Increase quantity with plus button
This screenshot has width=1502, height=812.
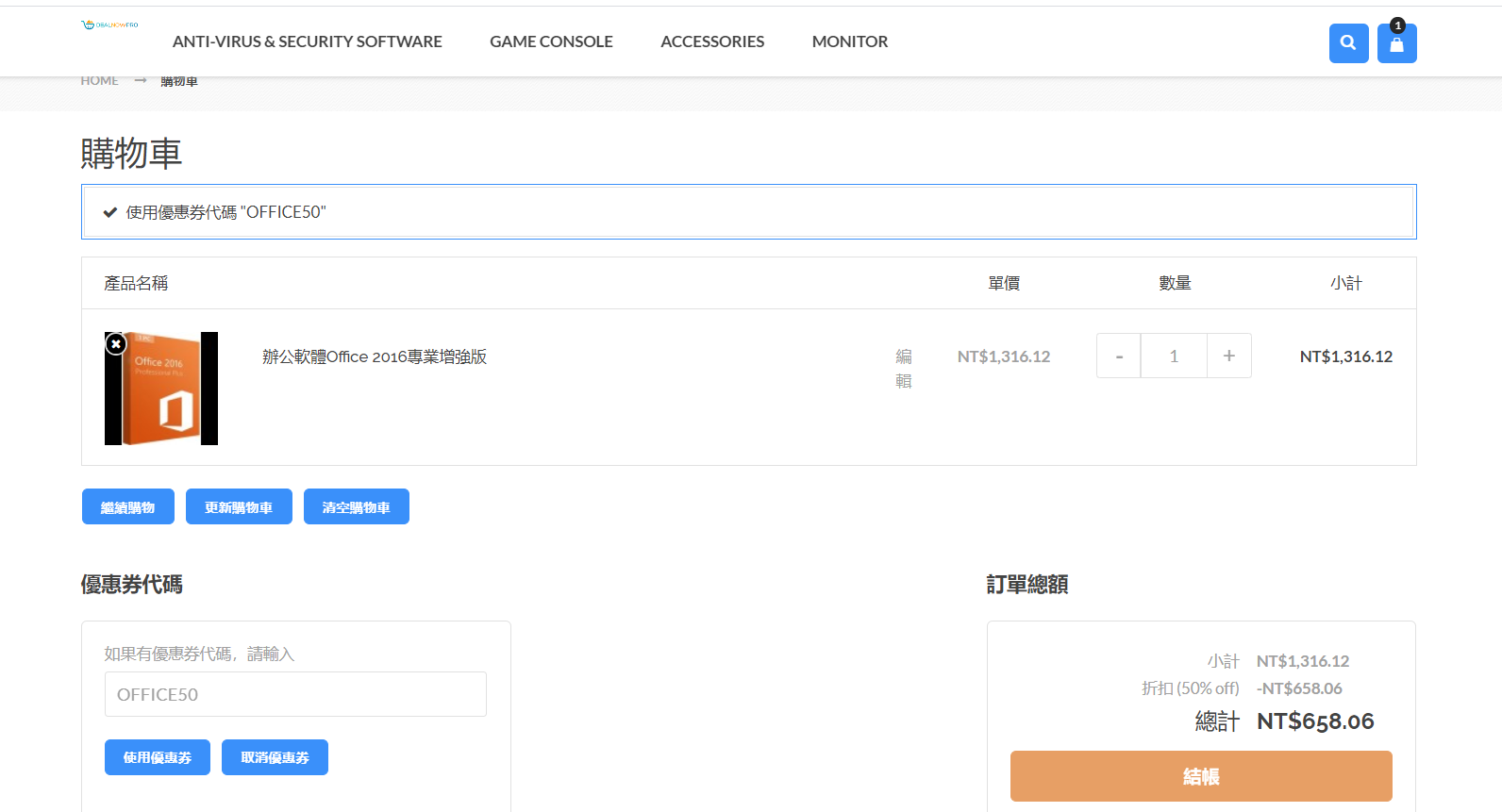[x=1229, y=356]
